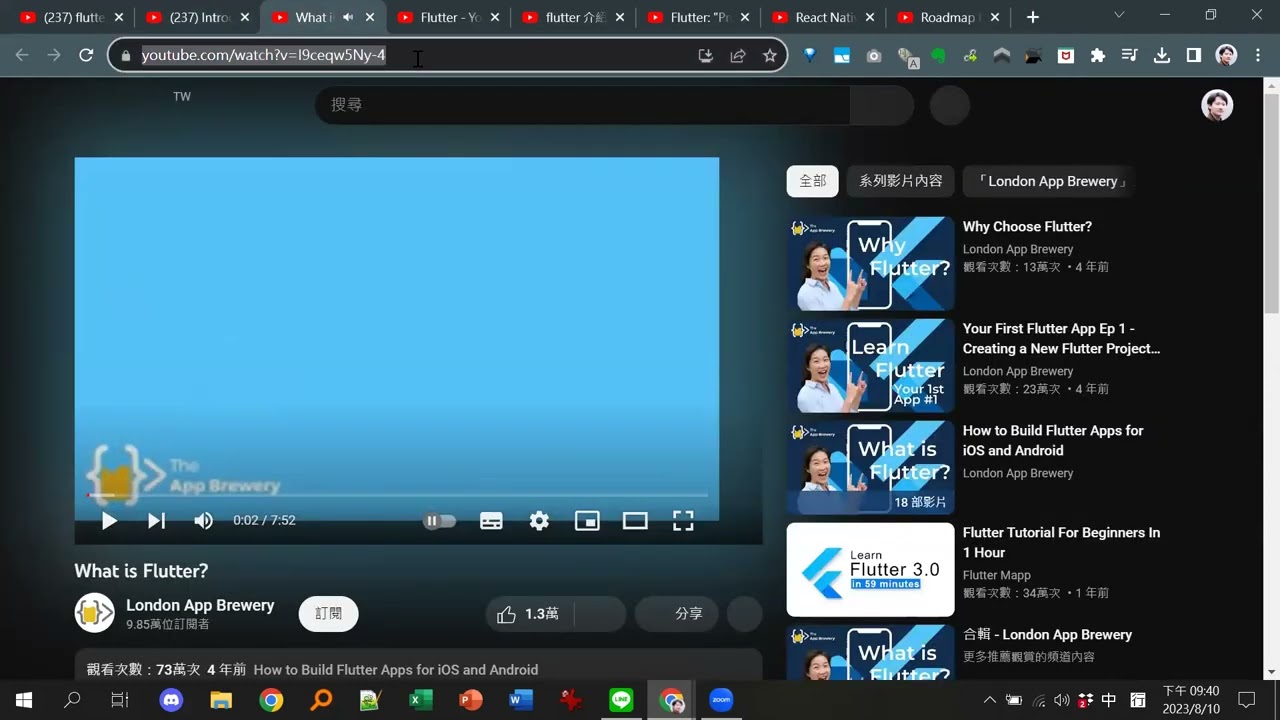
Task: Toggle the Chrome side panel
Action: tap(1194, 56)
